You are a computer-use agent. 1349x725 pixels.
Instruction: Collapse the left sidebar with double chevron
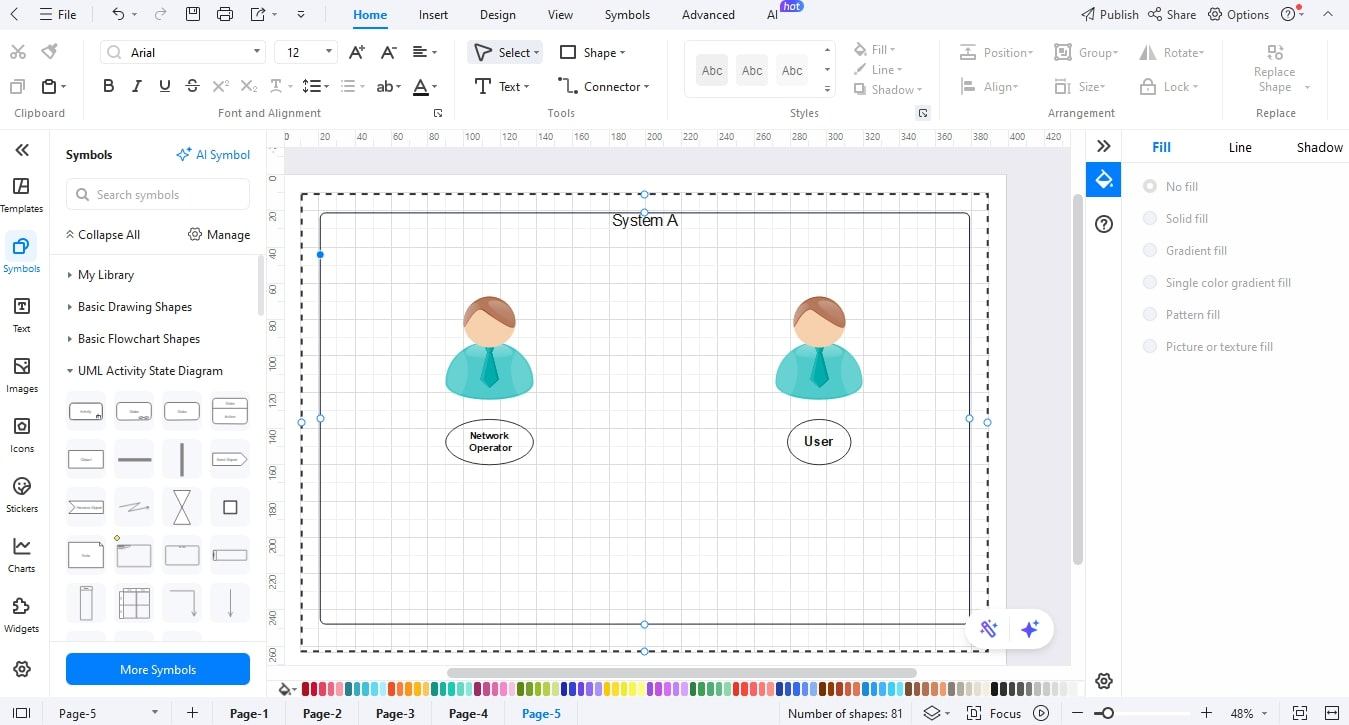coord(21,150)
